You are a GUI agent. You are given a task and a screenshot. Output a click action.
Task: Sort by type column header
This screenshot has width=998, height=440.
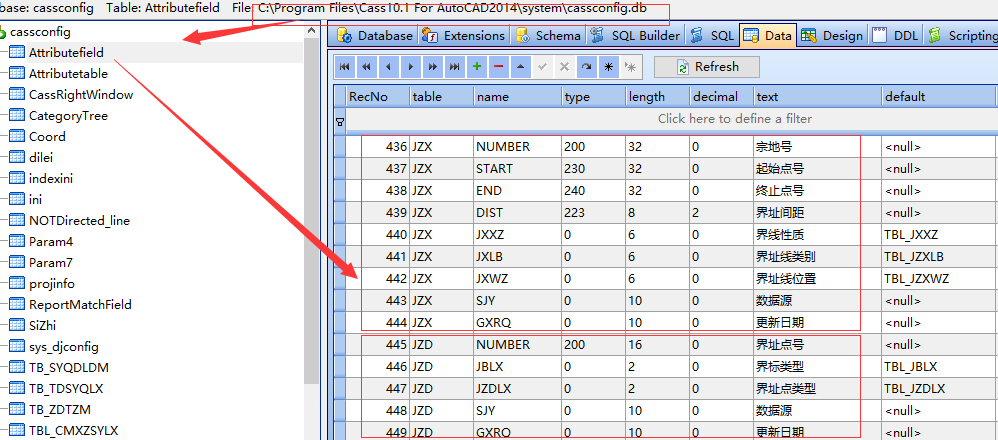[594, 97]
